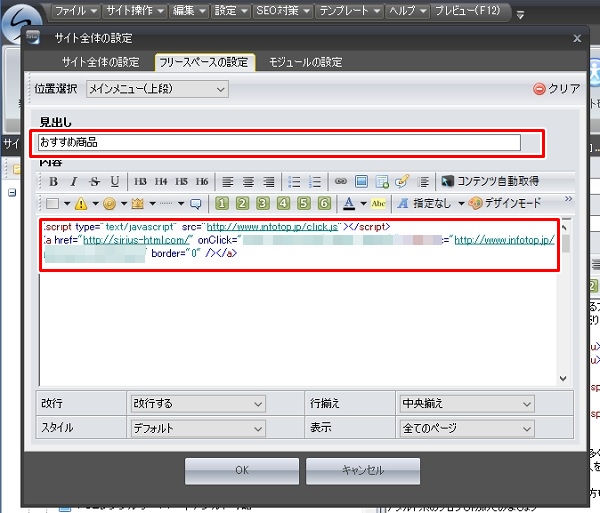The height and width of the screenshot is (513, 600).
Task: Open the サイト操作 menu
Action: click(x=135, y=11)
